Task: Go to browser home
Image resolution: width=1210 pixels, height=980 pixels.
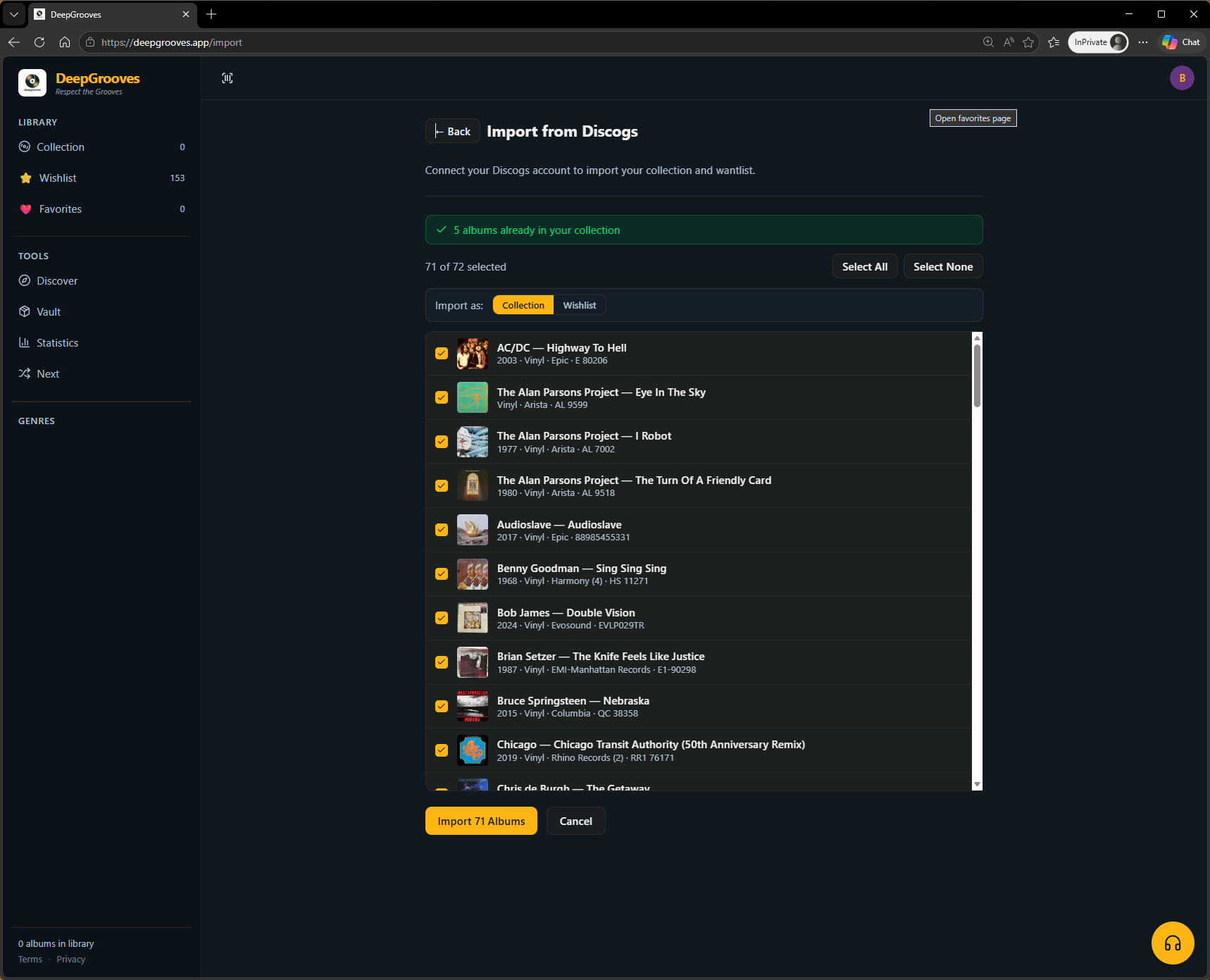Action: coord(65,42)
